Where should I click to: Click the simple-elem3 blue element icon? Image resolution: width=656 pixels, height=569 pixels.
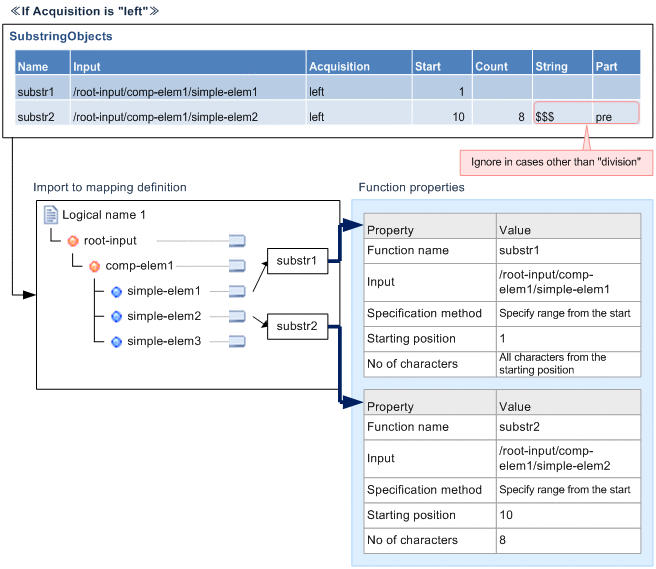click(116, 342)
